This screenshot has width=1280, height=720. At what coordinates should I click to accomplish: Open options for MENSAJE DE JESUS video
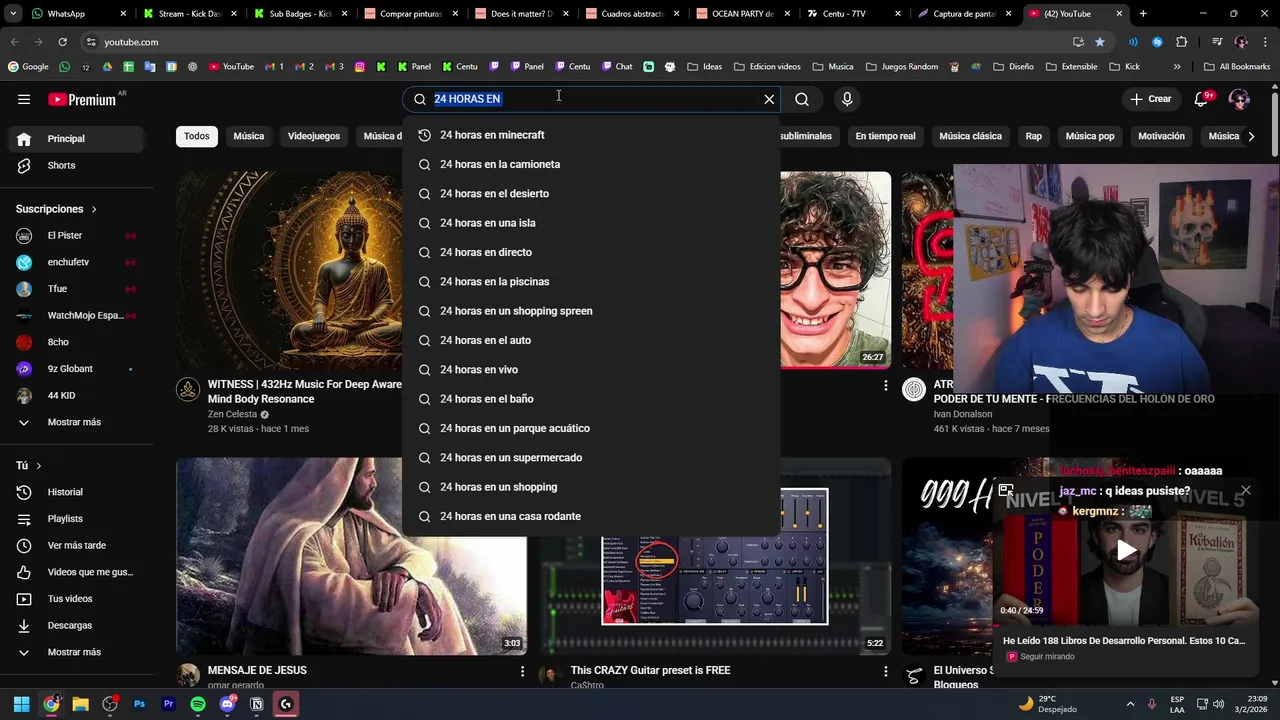(522, 672)
